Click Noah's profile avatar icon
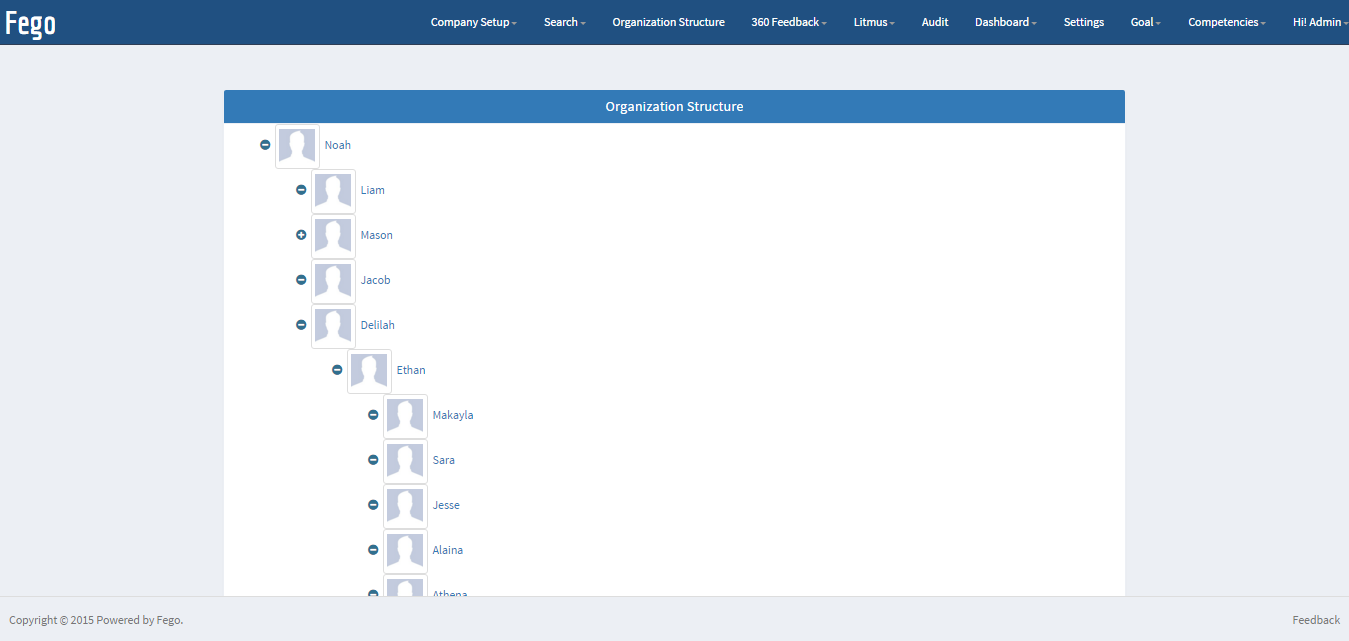Viewport: 1349px width, 641px height. [x=297, y=146]
